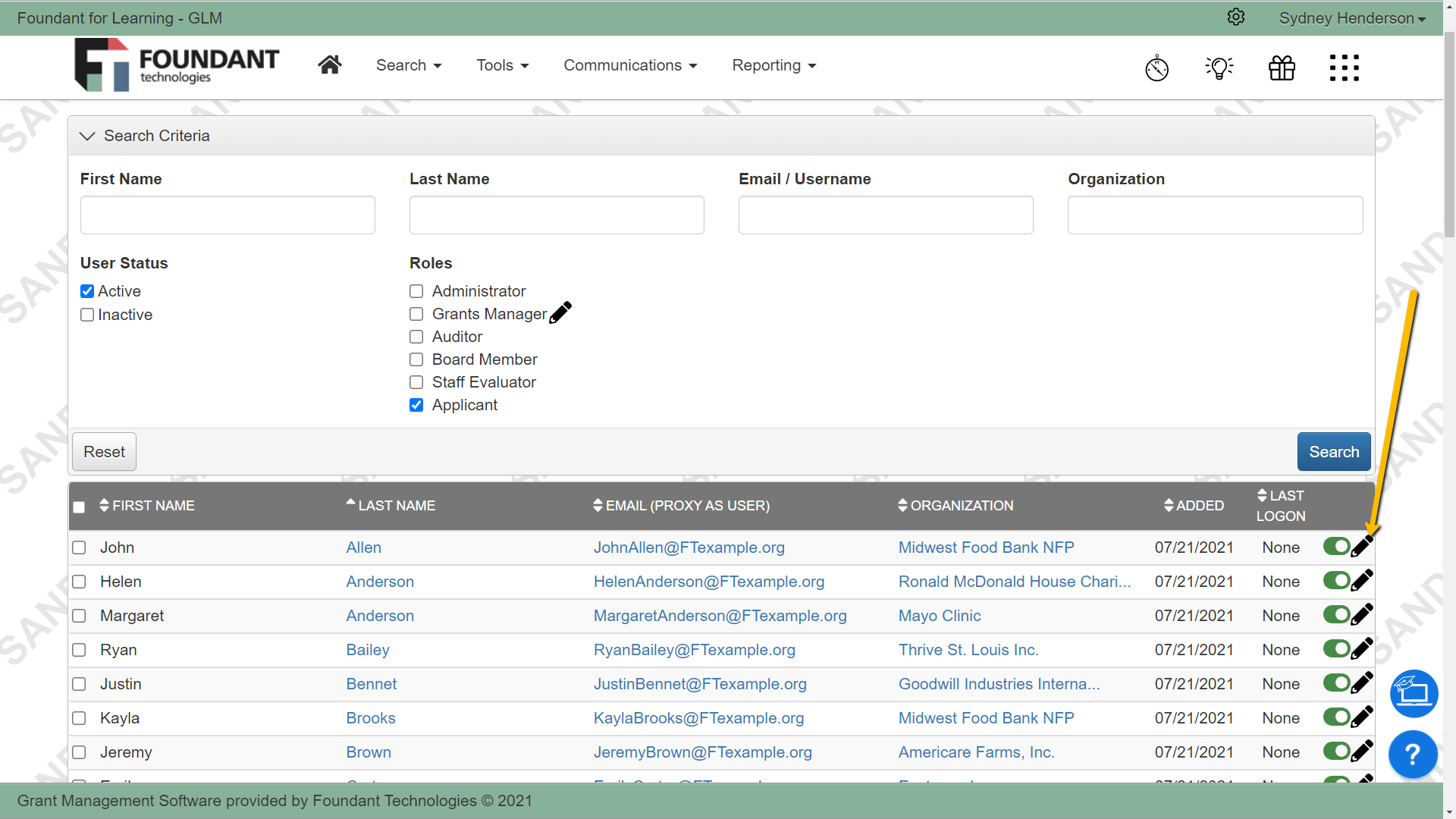The width and height of the screenshot is (1456, 819).
Task: Select the John Allen row checkbox
Action: [x=79, y=548]
